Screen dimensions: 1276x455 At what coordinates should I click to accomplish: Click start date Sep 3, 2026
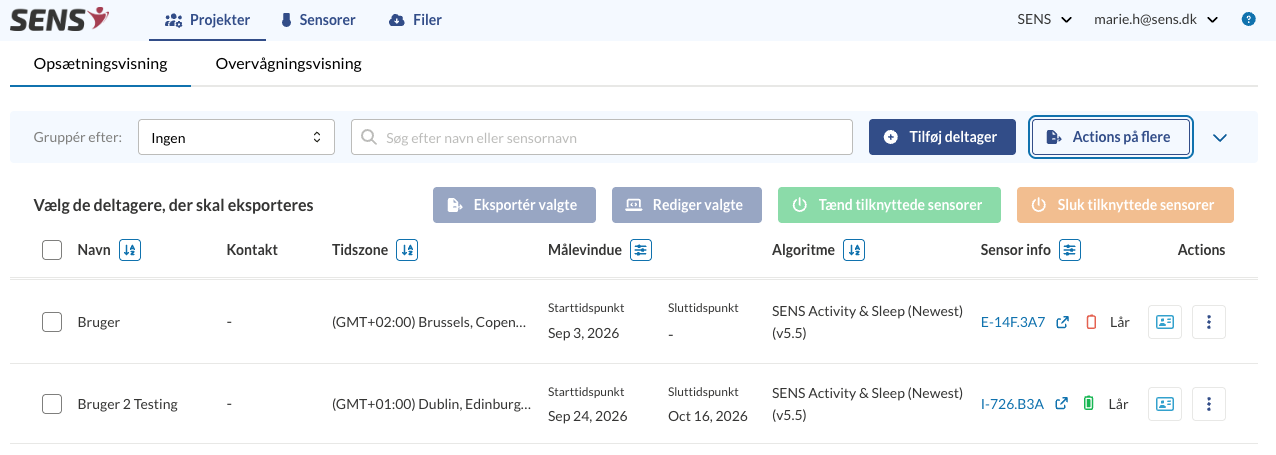coord(584,333)
